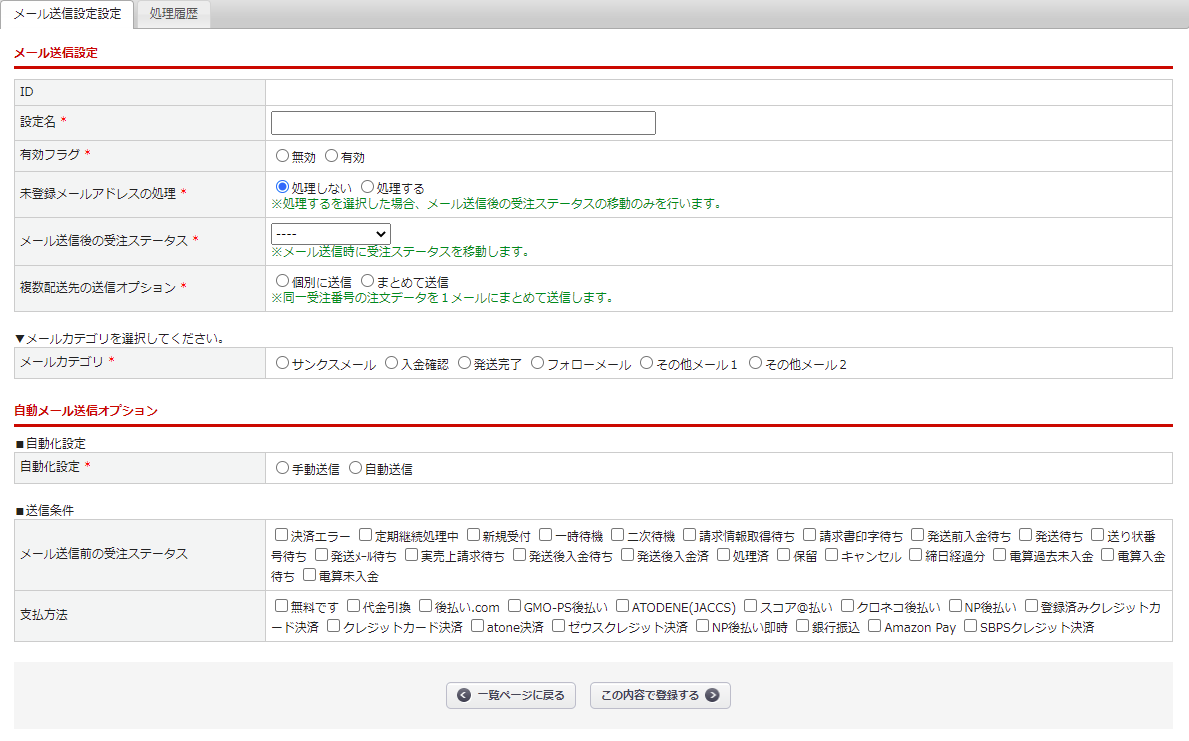Enable the ATODENE(JACCS) checkbox

coord(623,605)
